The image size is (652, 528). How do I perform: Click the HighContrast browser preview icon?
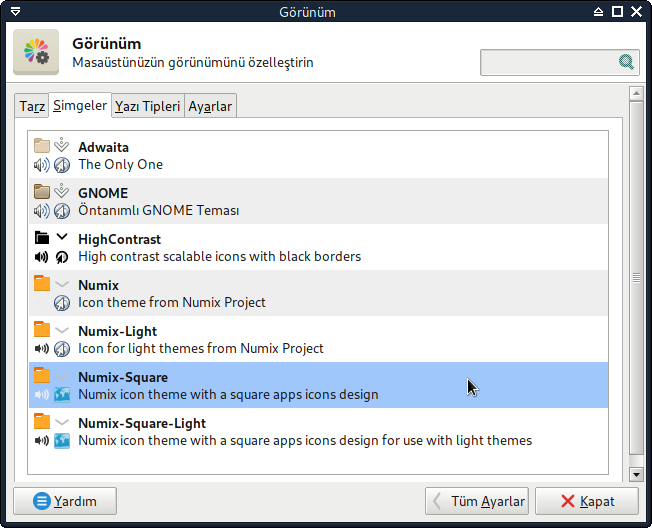[x=62, y=257]
